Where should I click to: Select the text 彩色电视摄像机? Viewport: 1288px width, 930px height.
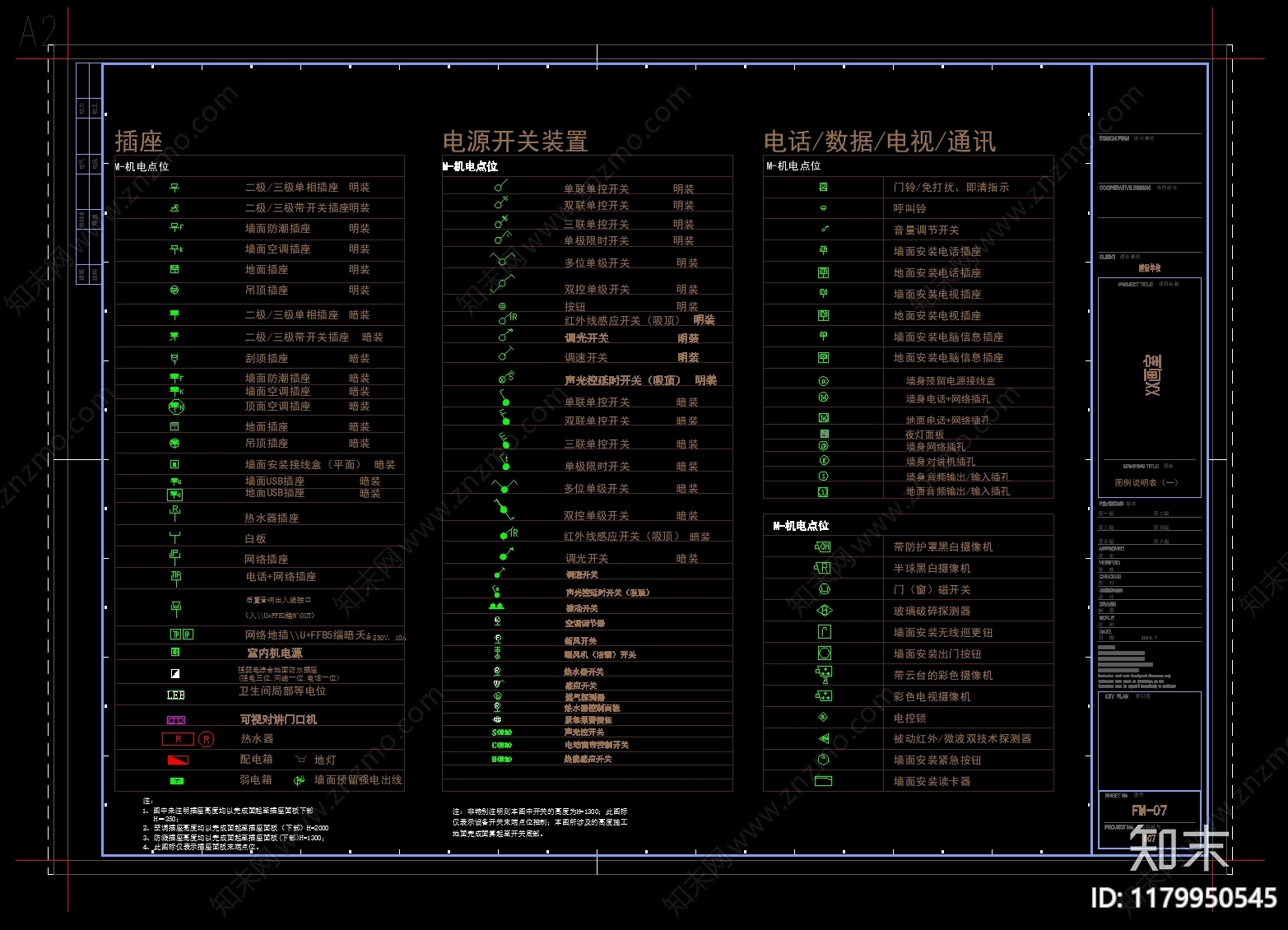tap(932, 696)
